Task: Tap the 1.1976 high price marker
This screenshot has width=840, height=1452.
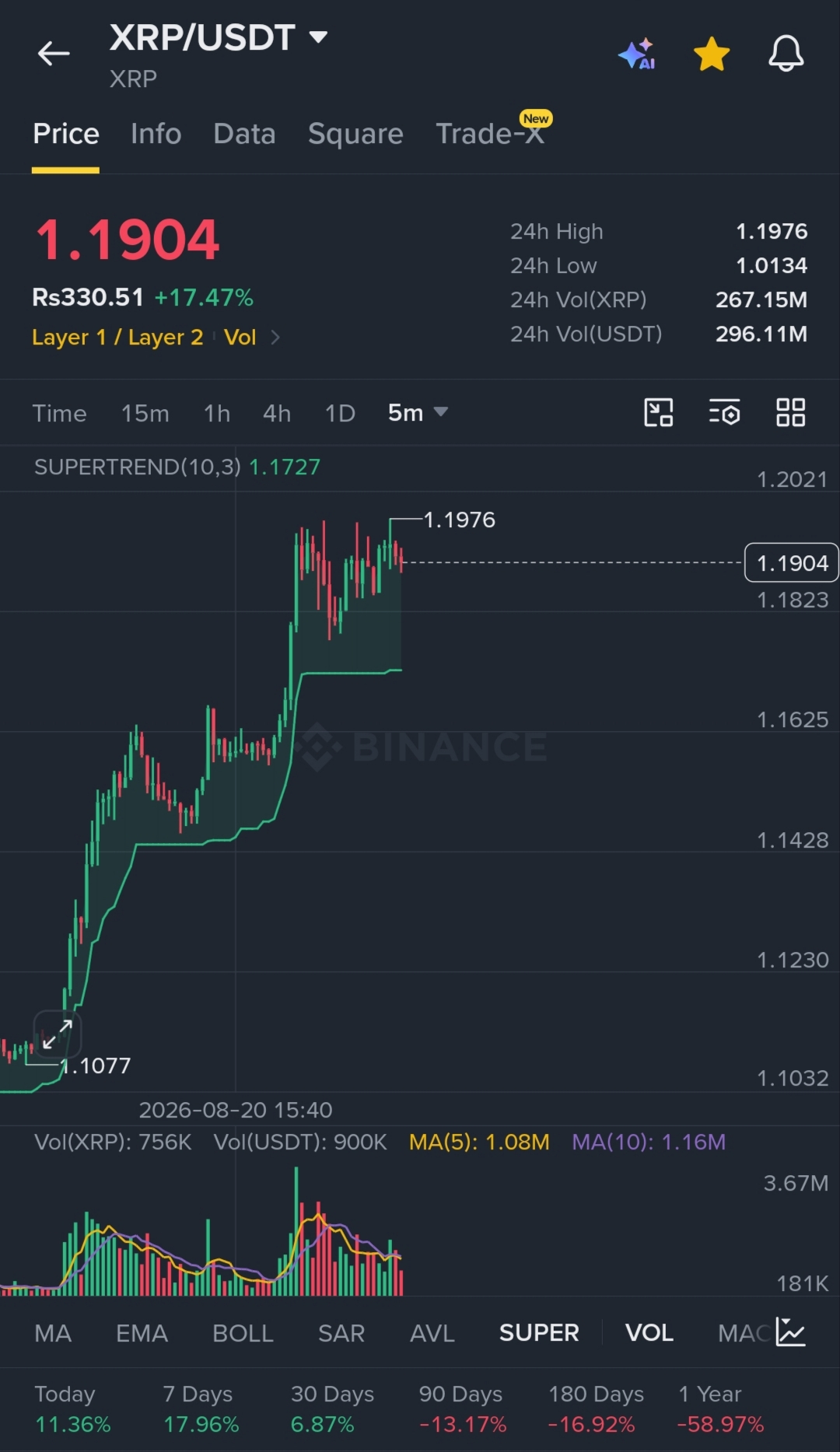Action: click(459, 520)
